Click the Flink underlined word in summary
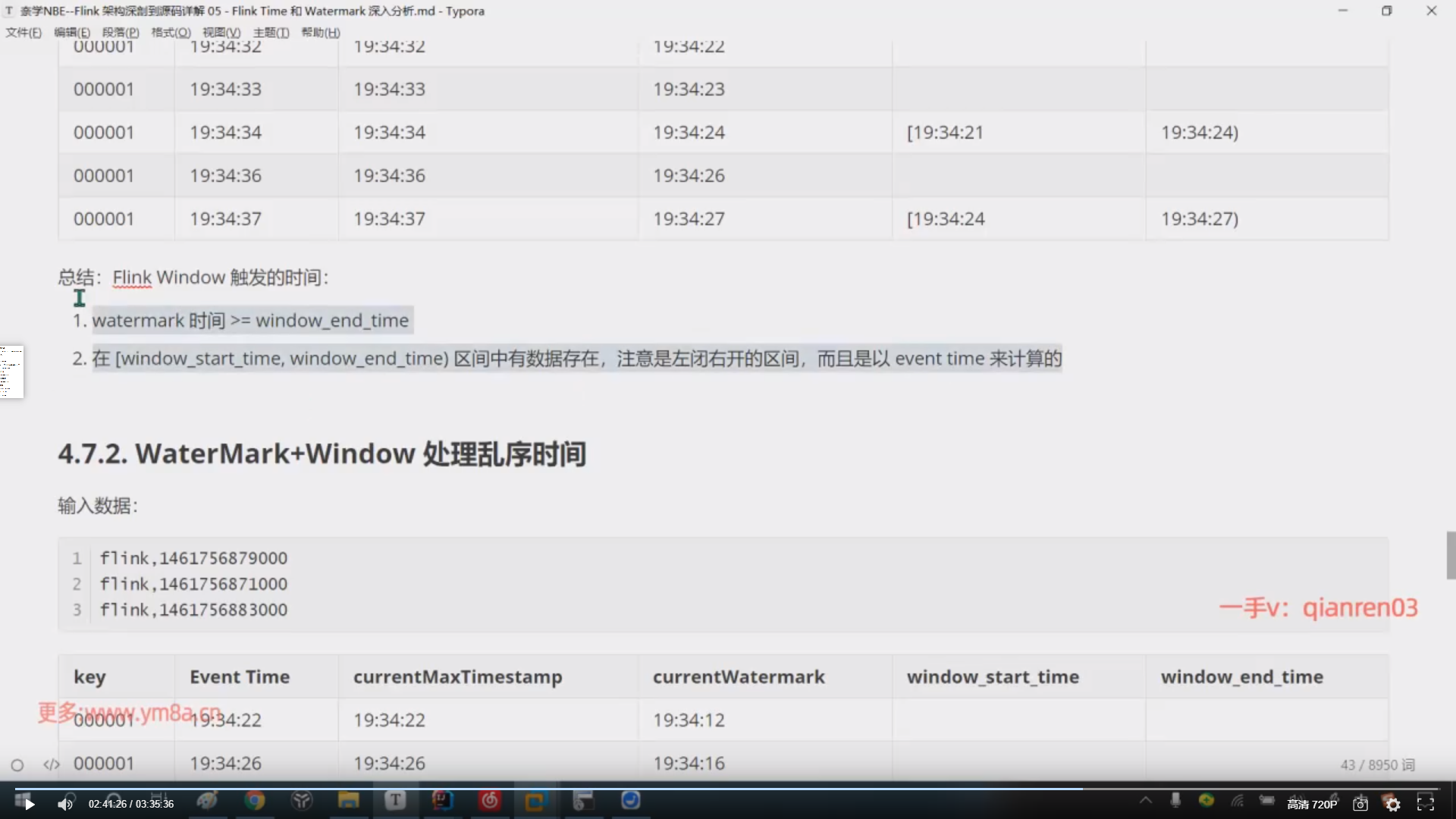The height and width of the screenshot is (819, 1456). pyautogui.click(x=132, y=278)
